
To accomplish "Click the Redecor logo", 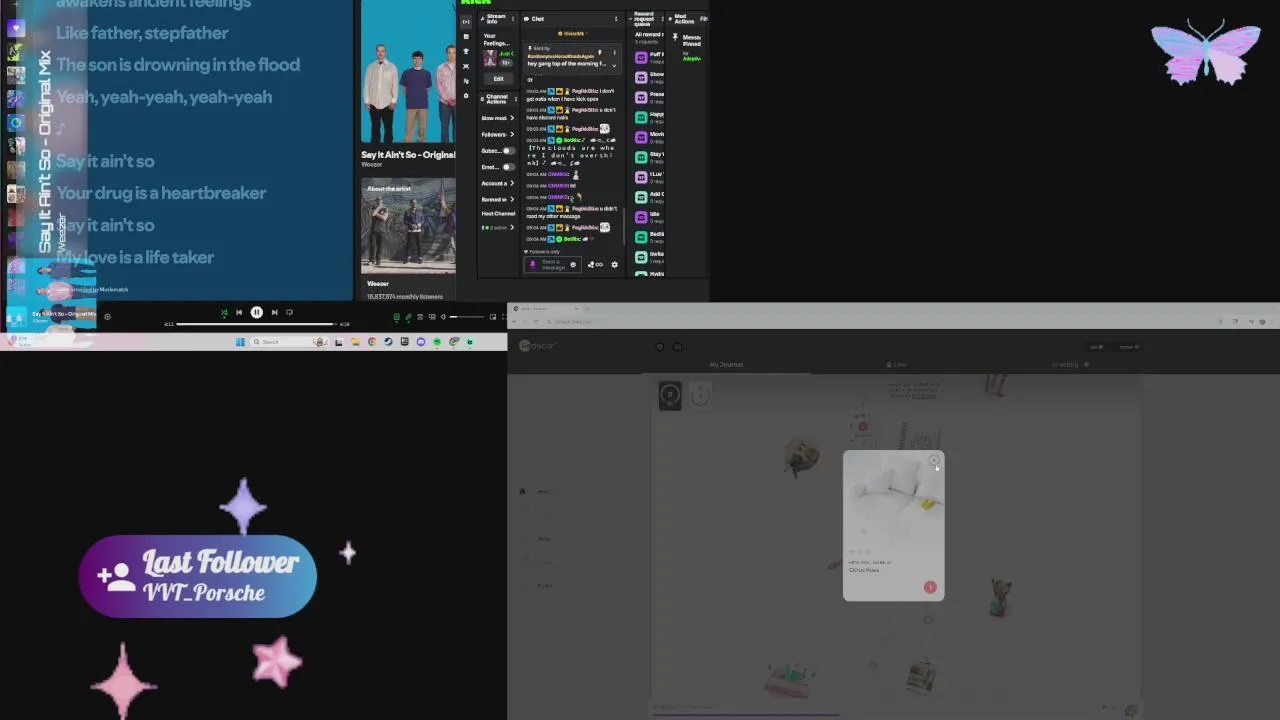I will (x=537, y=346).
